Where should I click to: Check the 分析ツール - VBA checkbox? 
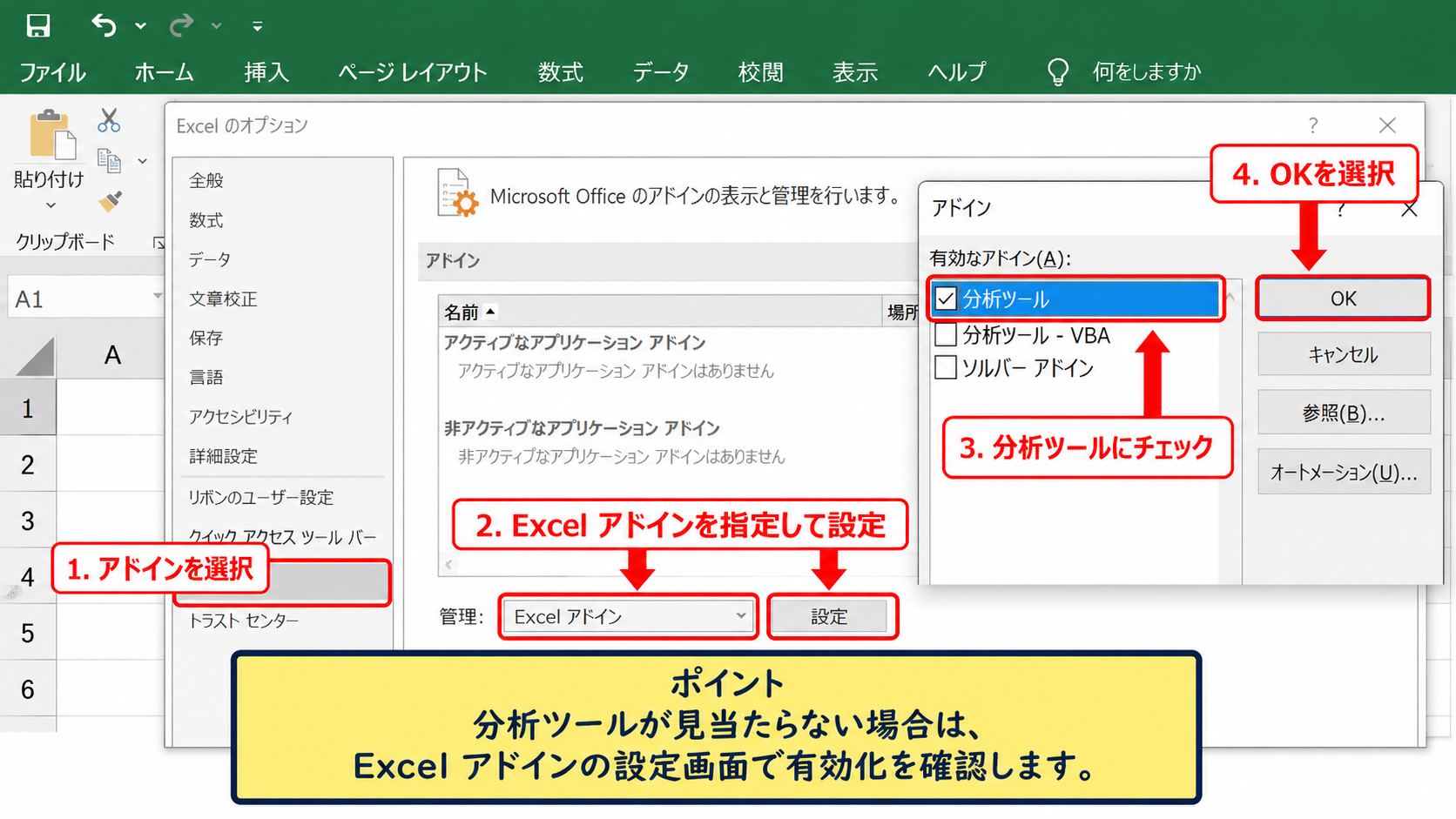pos(946,334)
